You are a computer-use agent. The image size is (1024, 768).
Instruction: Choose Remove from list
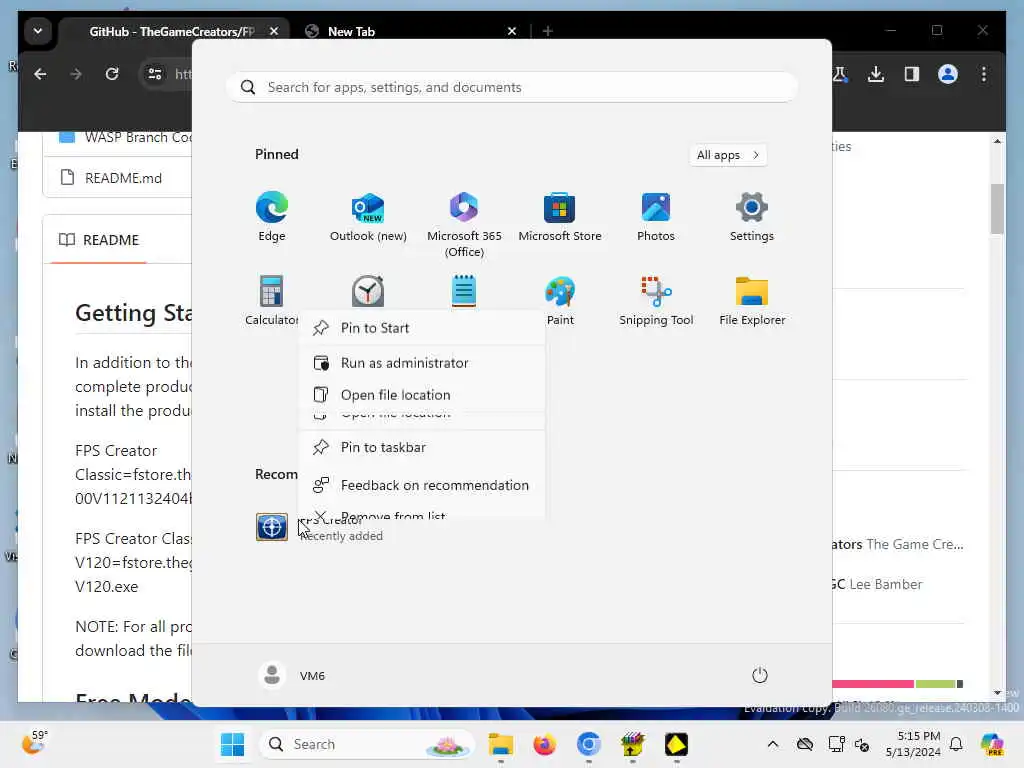point(422,514)
